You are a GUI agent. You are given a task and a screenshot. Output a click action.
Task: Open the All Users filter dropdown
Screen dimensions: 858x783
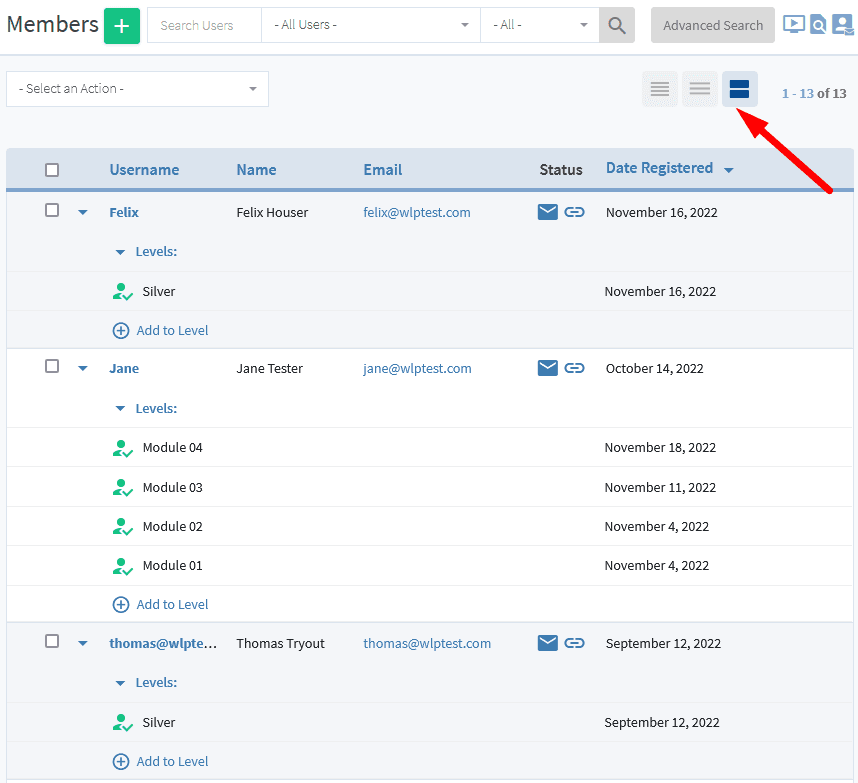point(370,25)
